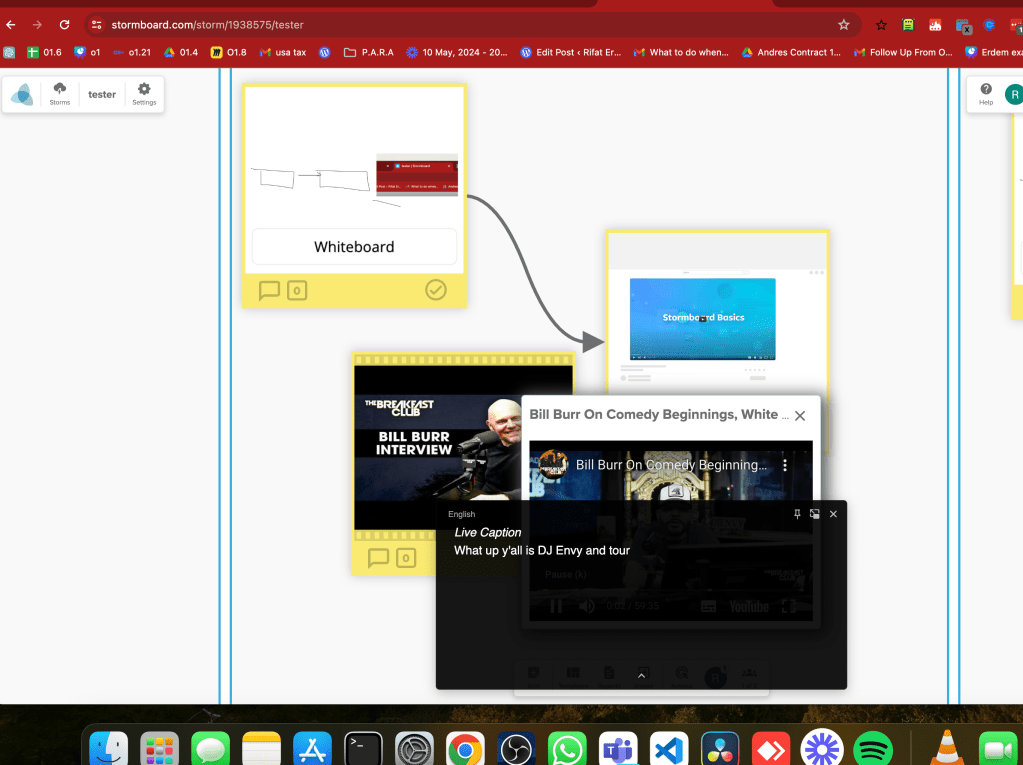The image size is (1023, 765).
Task: Open WhatsApp from the Dock
Action: [x=567, y=749]
